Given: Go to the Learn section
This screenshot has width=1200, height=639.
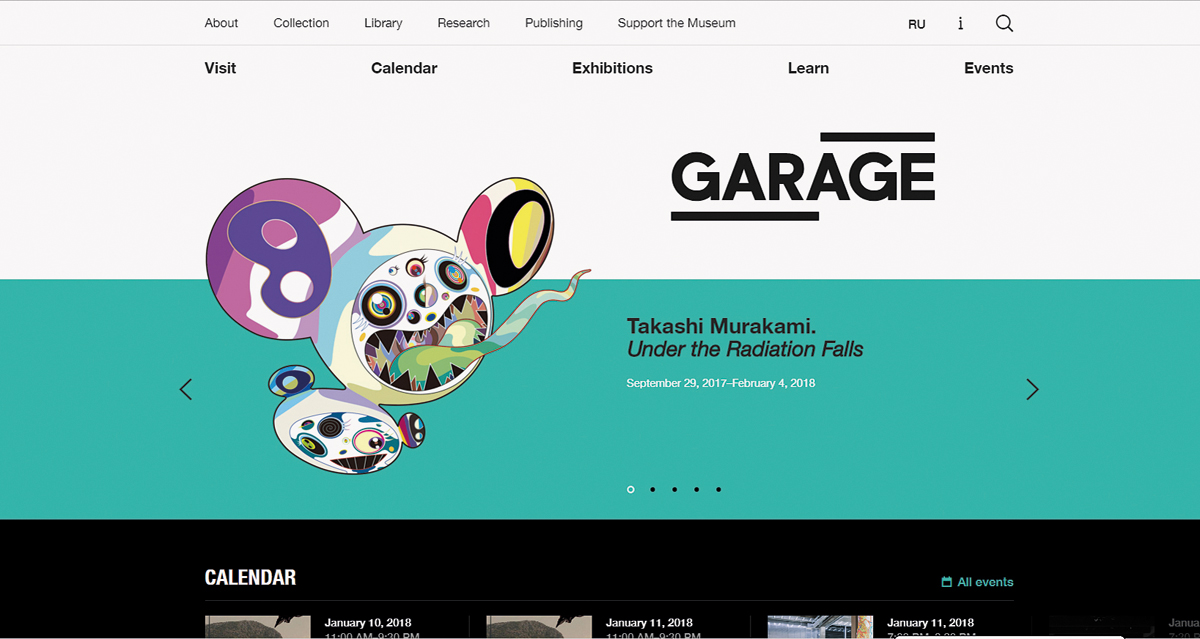Looking at the screenshot, I should coord(808,68).
